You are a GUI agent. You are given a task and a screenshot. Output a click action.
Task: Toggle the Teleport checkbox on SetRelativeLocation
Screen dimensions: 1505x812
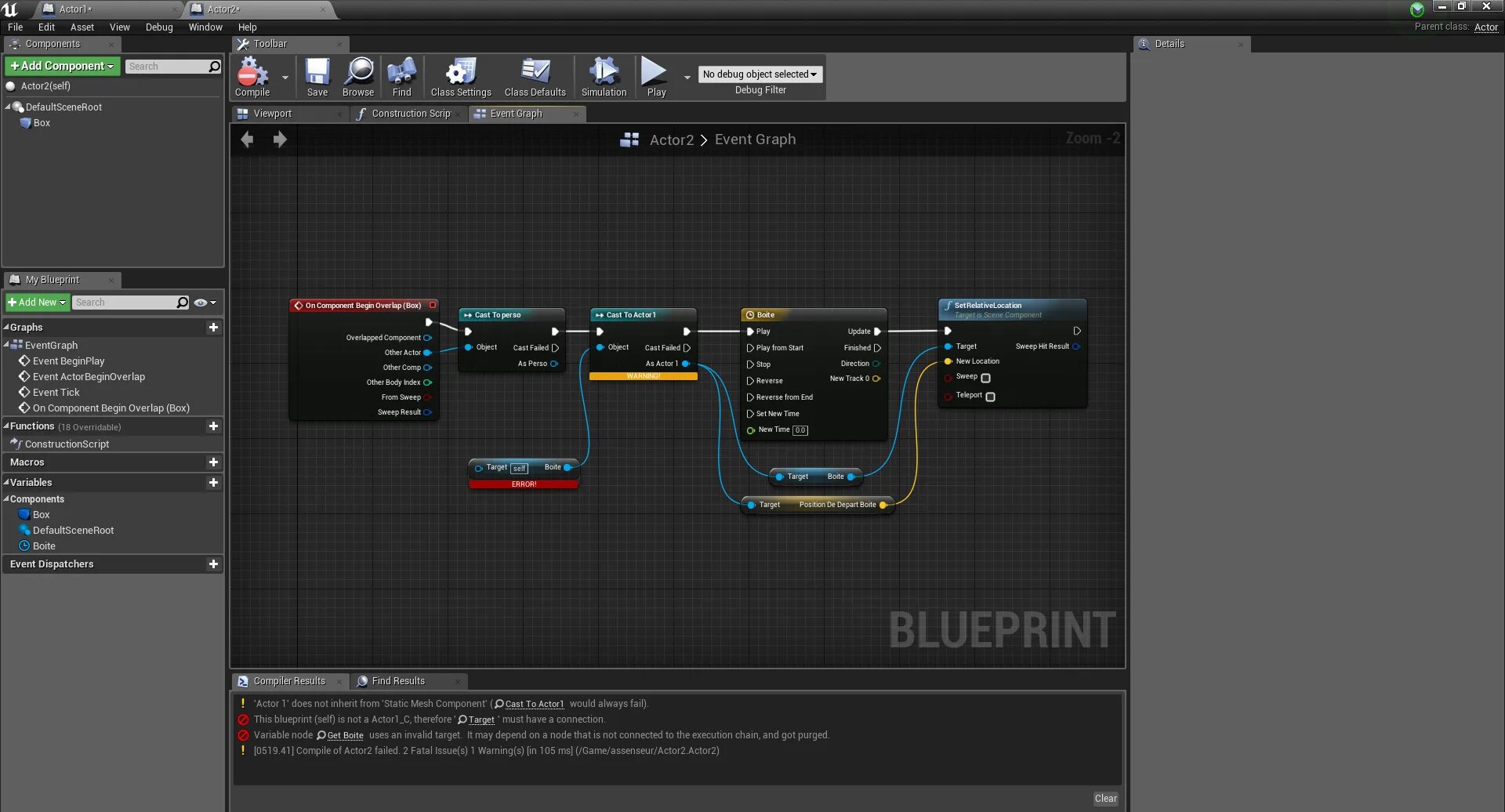(x=991, y=397)
